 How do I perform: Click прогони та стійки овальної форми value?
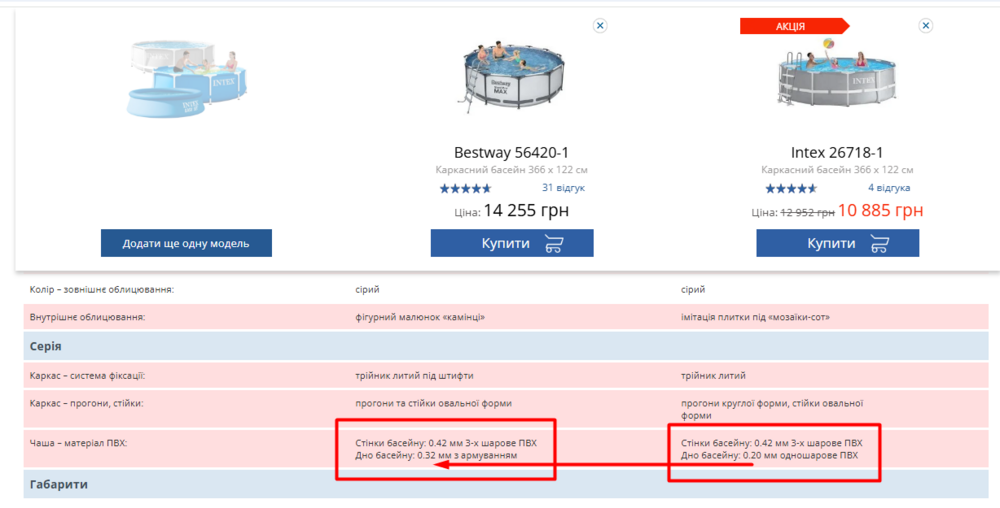tap(434, 403)
